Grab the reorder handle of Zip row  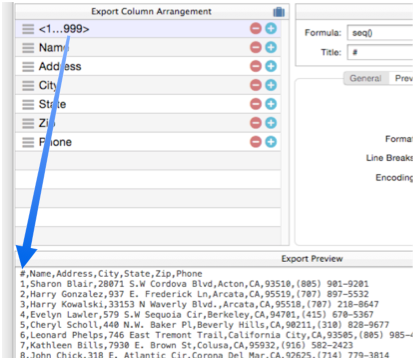pos(28,123)
